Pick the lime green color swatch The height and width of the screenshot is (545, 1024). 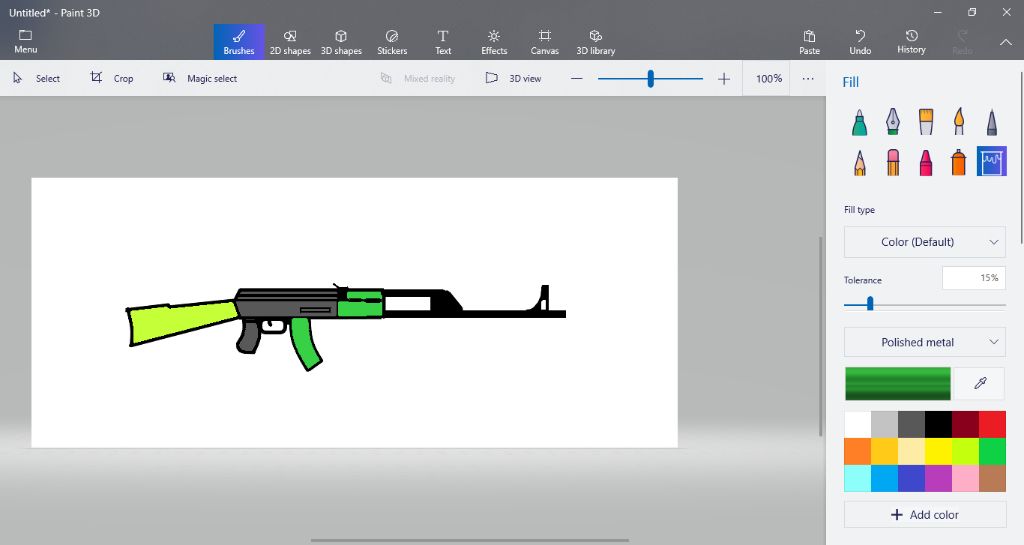[965, 451]
